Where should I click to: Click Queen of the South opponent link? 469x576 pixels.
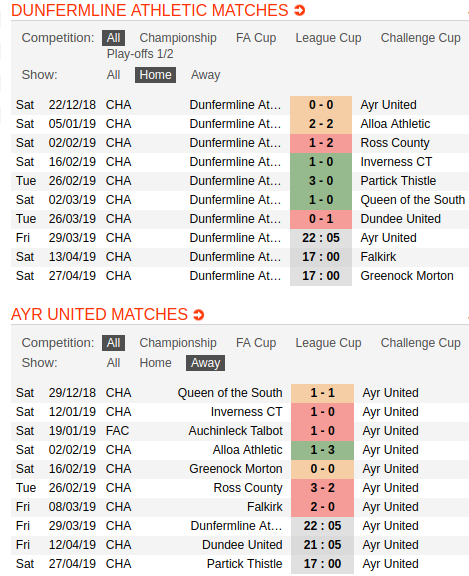pyautogui.click(x=412, y=200)
